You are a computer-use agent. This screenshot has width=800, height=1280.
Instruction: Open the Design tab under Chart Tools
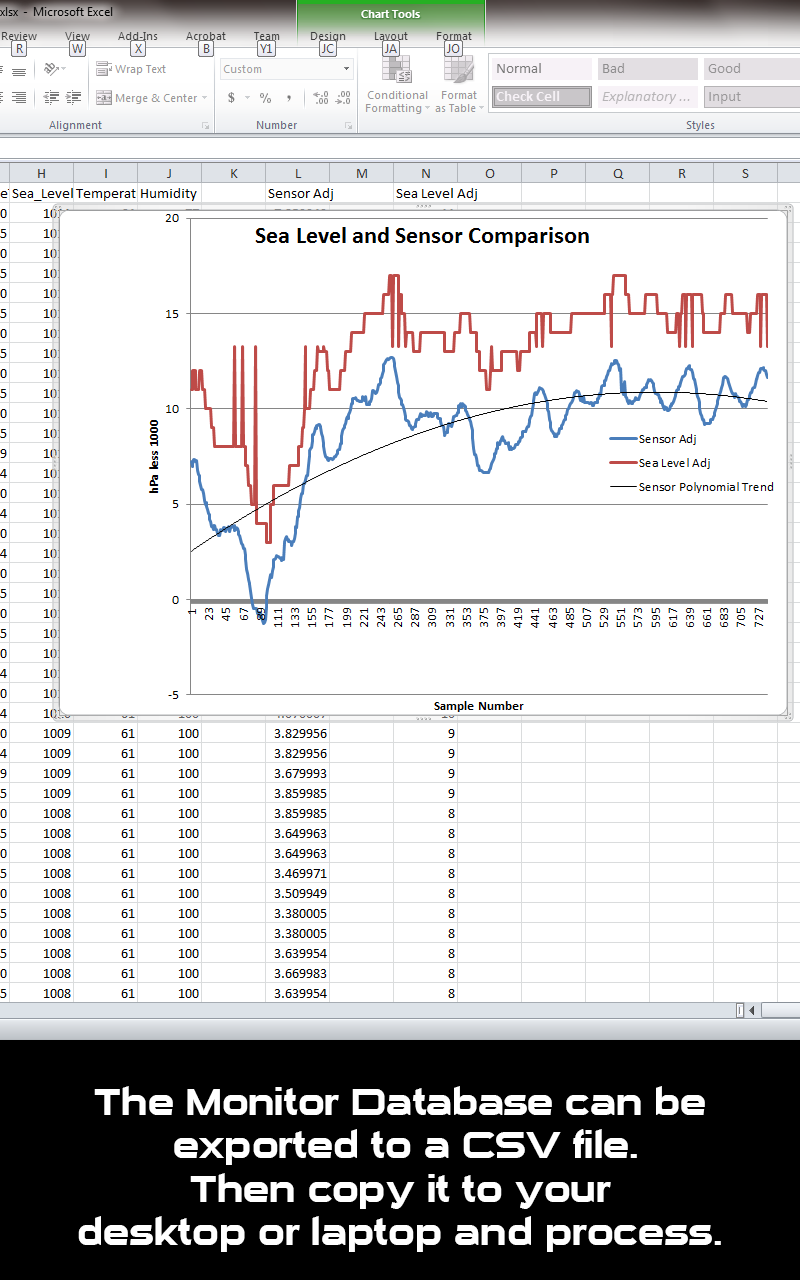pyautogui.click(x=327, y=36)
